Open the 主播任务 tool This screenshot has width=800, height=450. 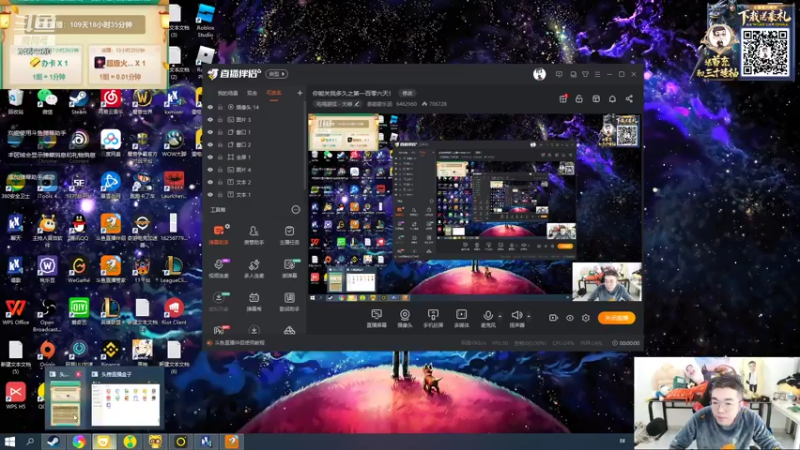click(289, 235)
